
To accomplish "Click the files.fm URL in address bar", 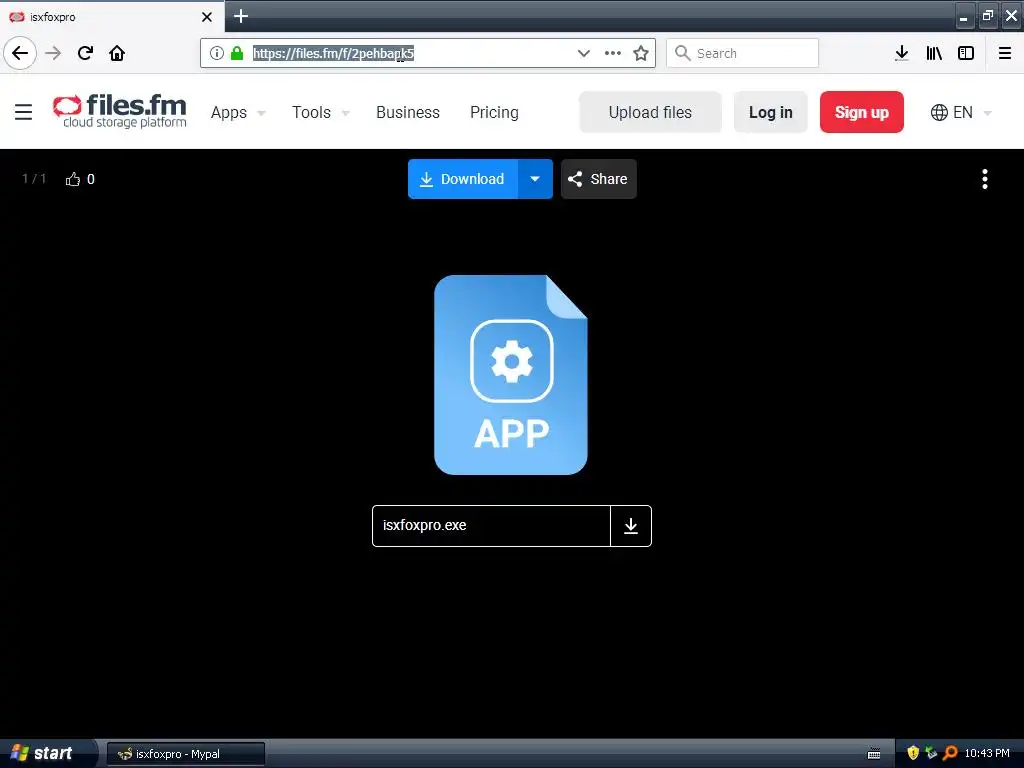I will (x=333, y=53).
